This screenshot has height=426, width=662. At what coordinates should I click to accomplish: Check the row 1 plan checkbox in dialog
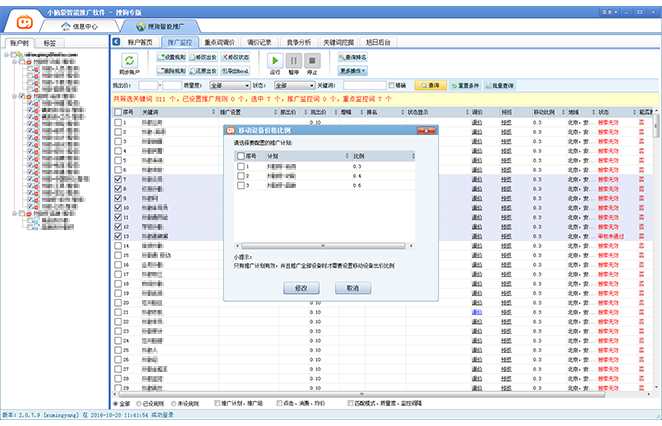click(240, 166)
